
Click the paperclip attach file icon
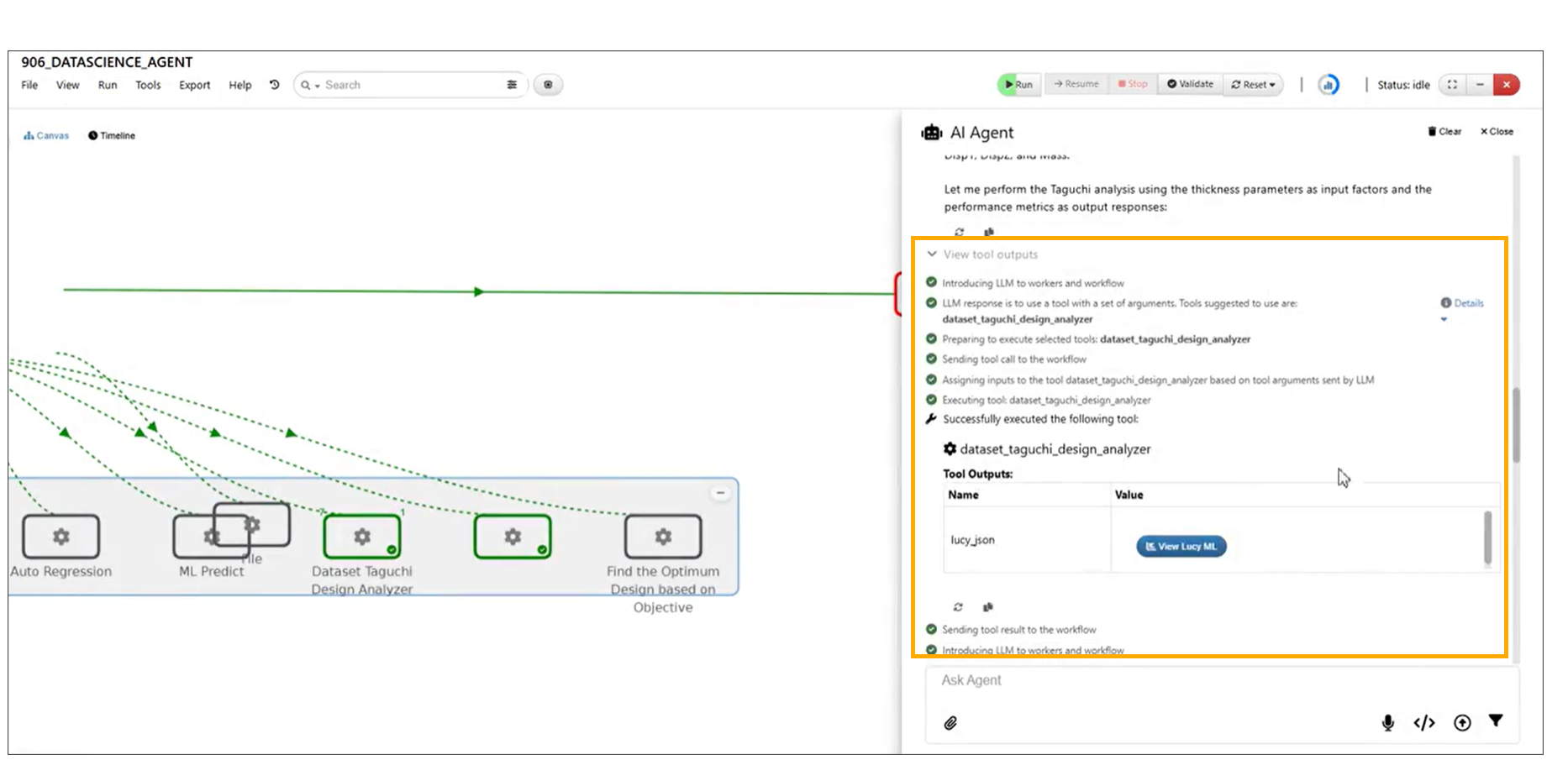pyautogui.click(x=950, y=723)
